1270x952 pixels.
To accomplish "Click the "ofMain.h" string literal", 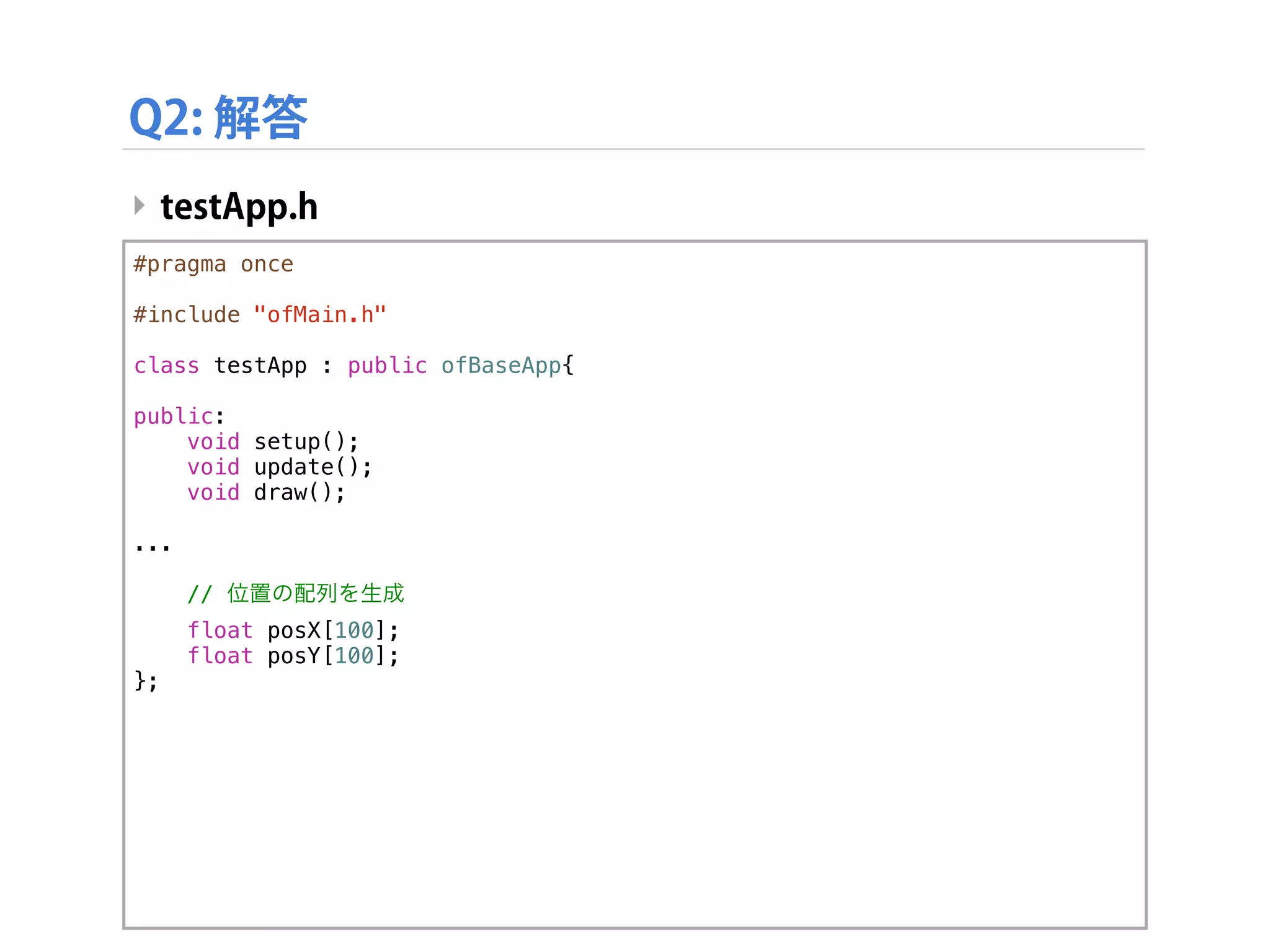I will click(320, 315).
